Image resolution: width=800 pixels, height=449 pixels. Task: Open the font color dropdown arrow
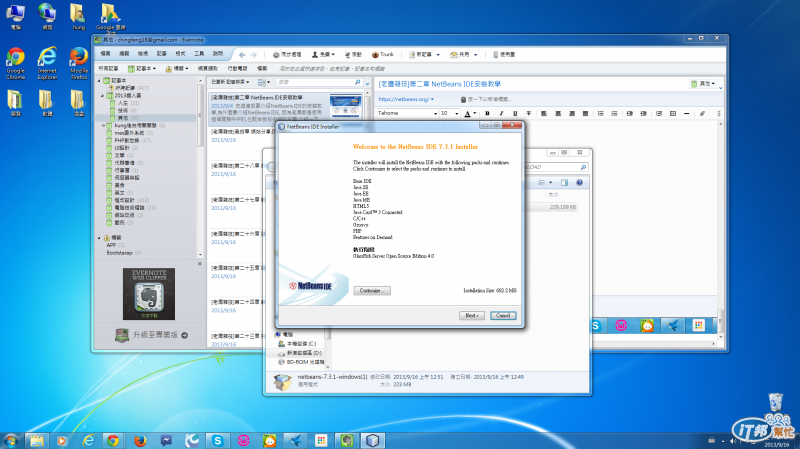pos(474,113)
